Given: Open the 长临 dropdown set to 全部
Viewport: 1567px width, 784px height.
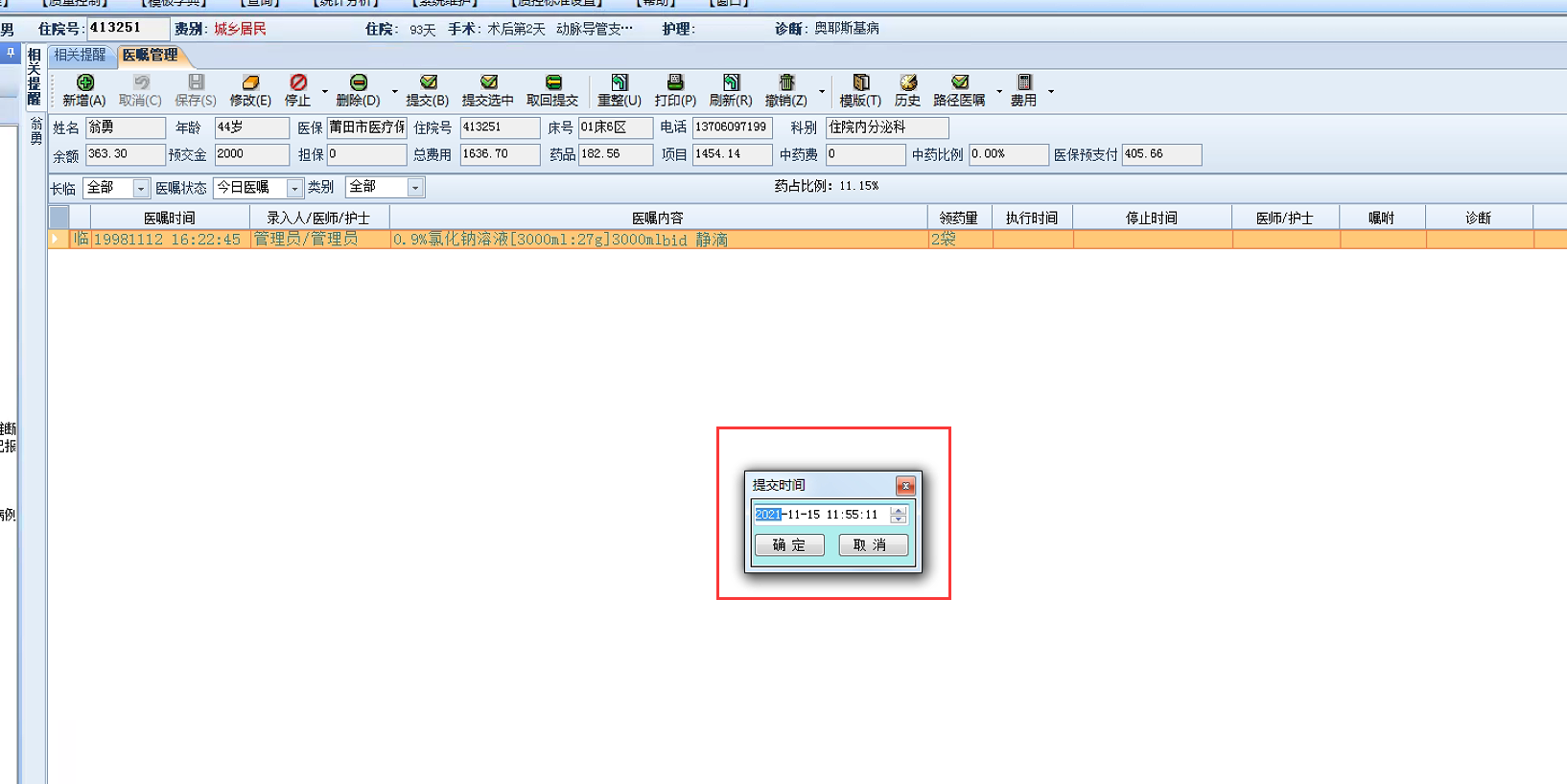Looking at the screenshot, I should (x=141, y=189).
